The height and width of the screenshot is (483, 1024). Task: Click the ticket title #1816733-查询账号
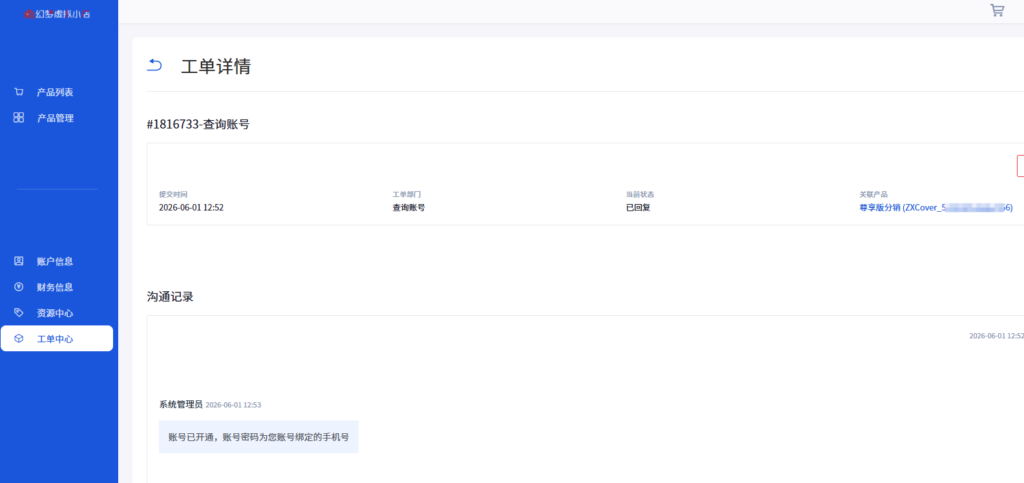click(198, 124)
